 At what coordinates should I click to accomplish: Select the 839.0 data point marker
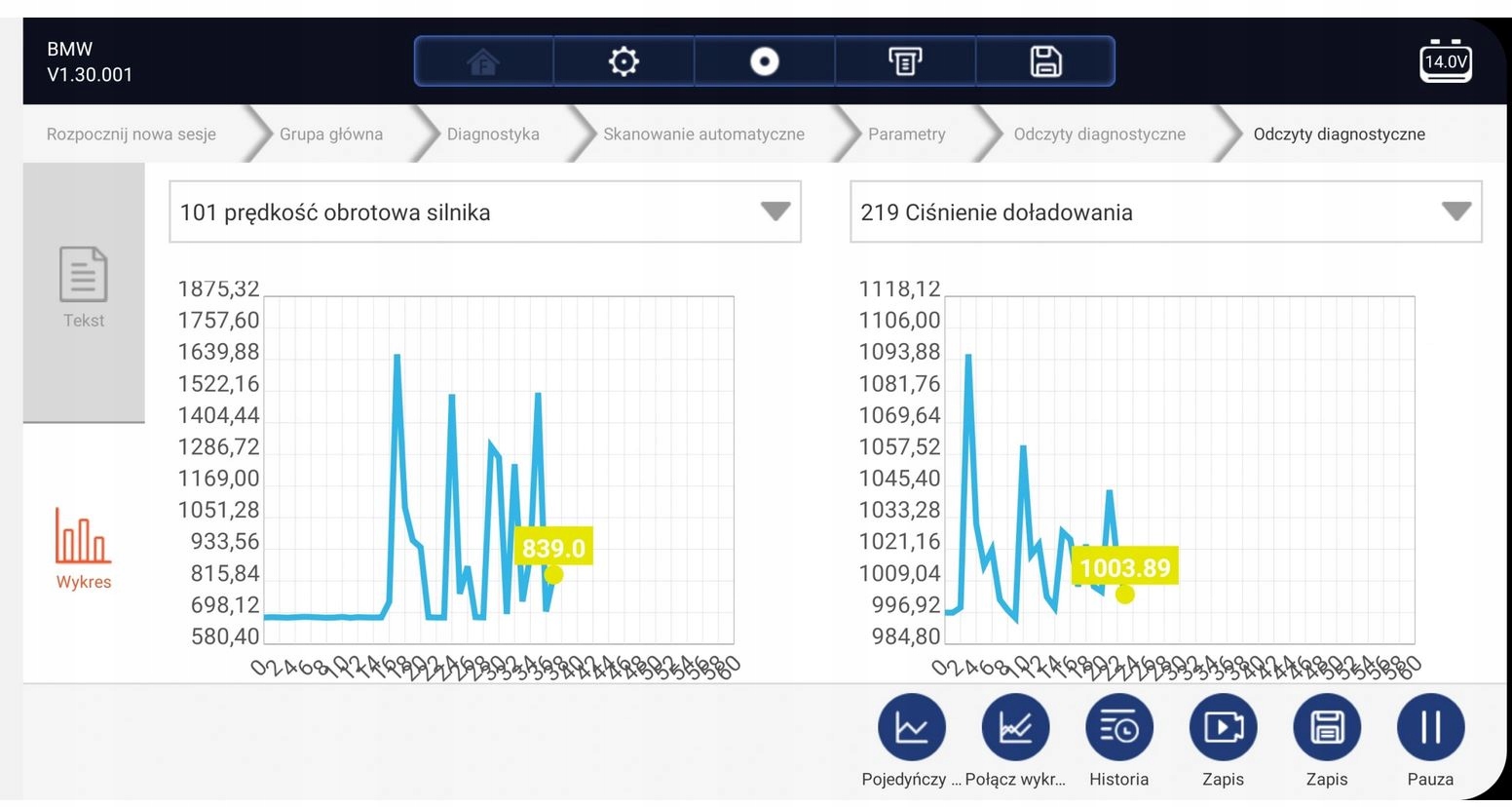(x=553, y=574)
